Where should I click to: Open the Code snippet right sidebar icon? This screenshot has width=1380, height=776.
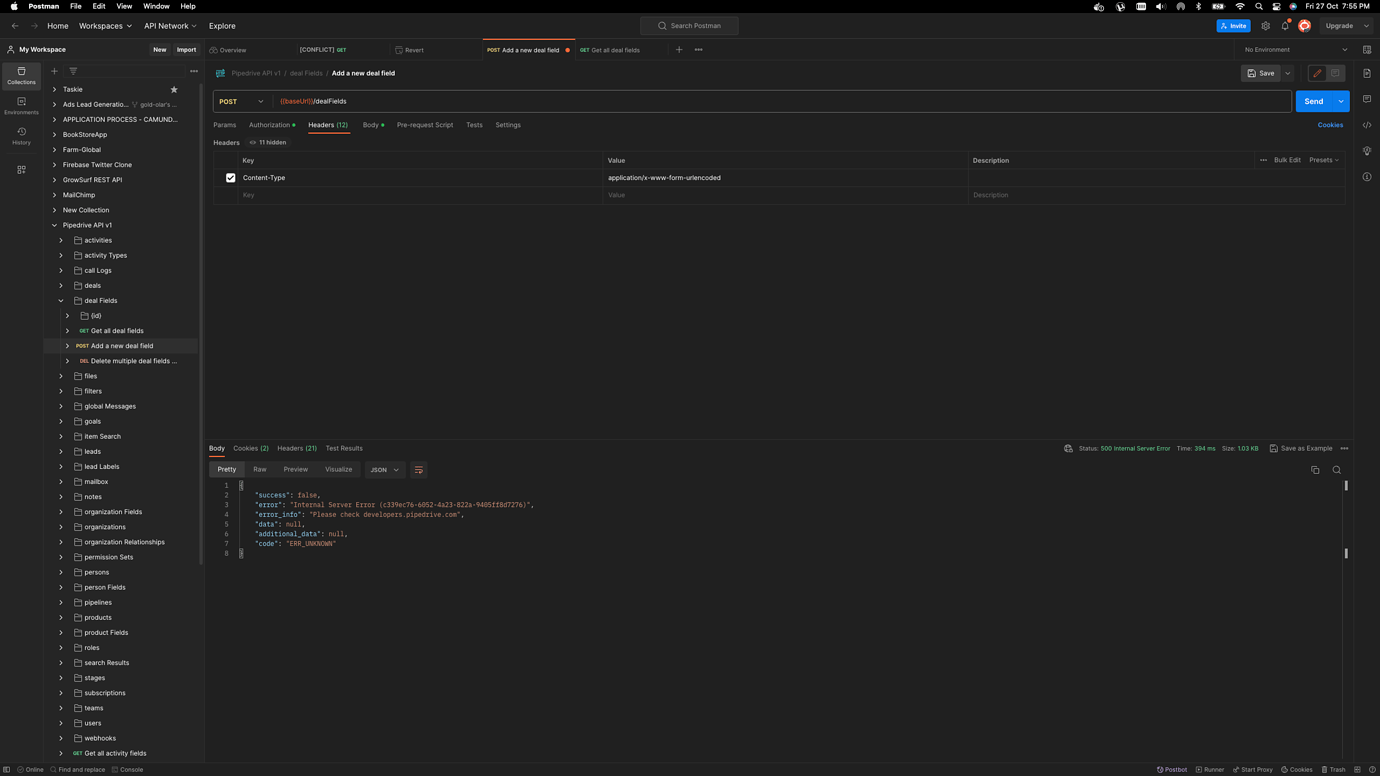tap(1367, 125)
